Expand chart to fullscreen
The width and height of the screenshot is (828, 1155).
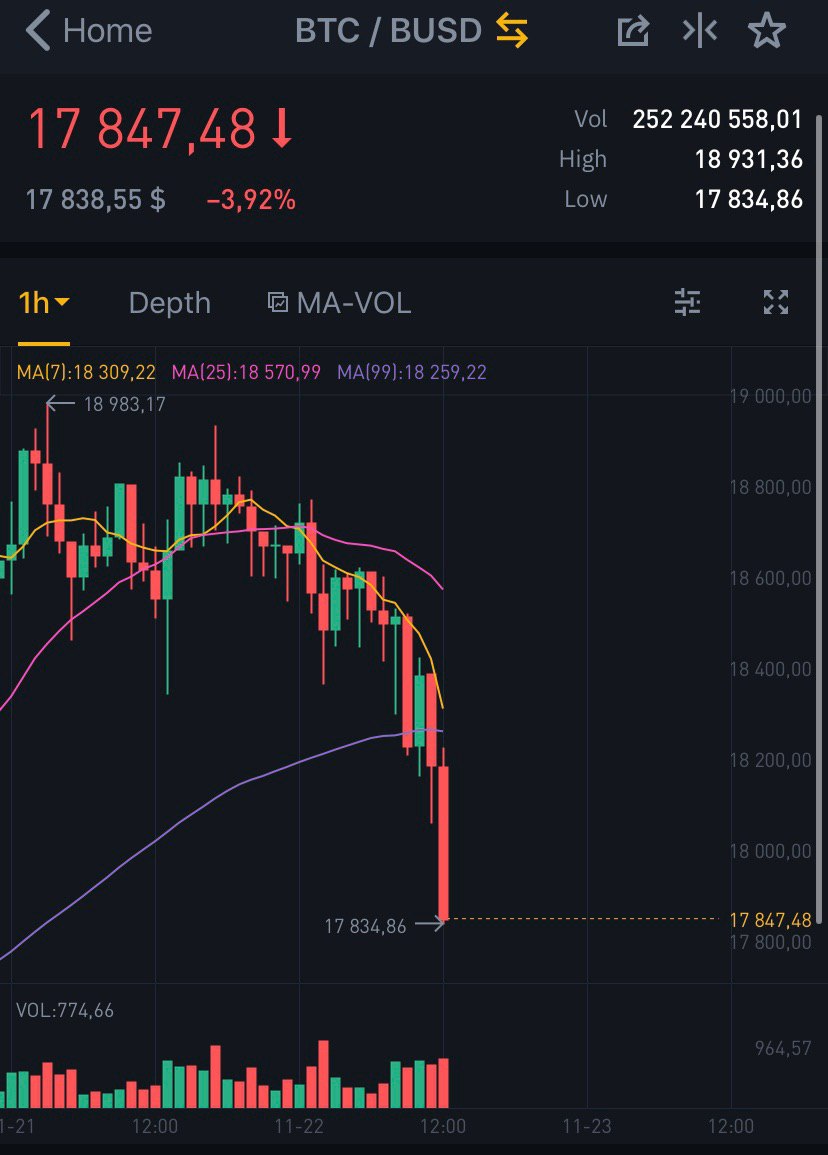point(776,302)
